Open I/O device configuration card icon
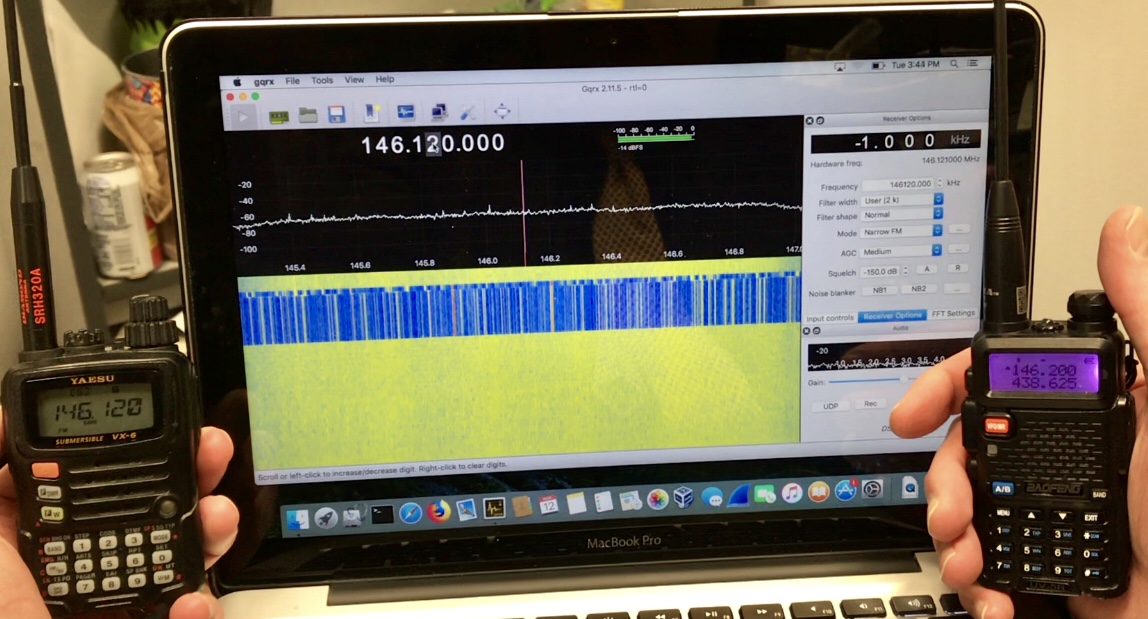The height and width of the screenshot is (619, 1148). pyautogui.click(x=279, y=117)
